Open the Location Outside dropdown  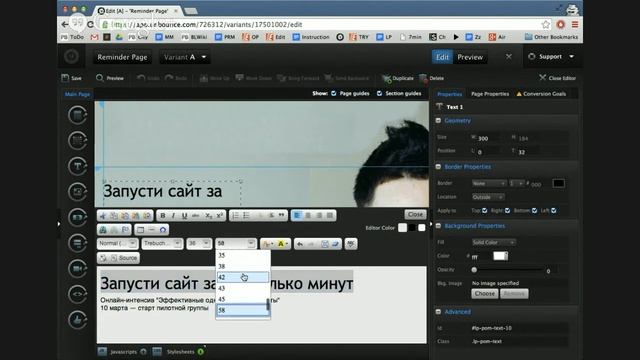(488, 197)
